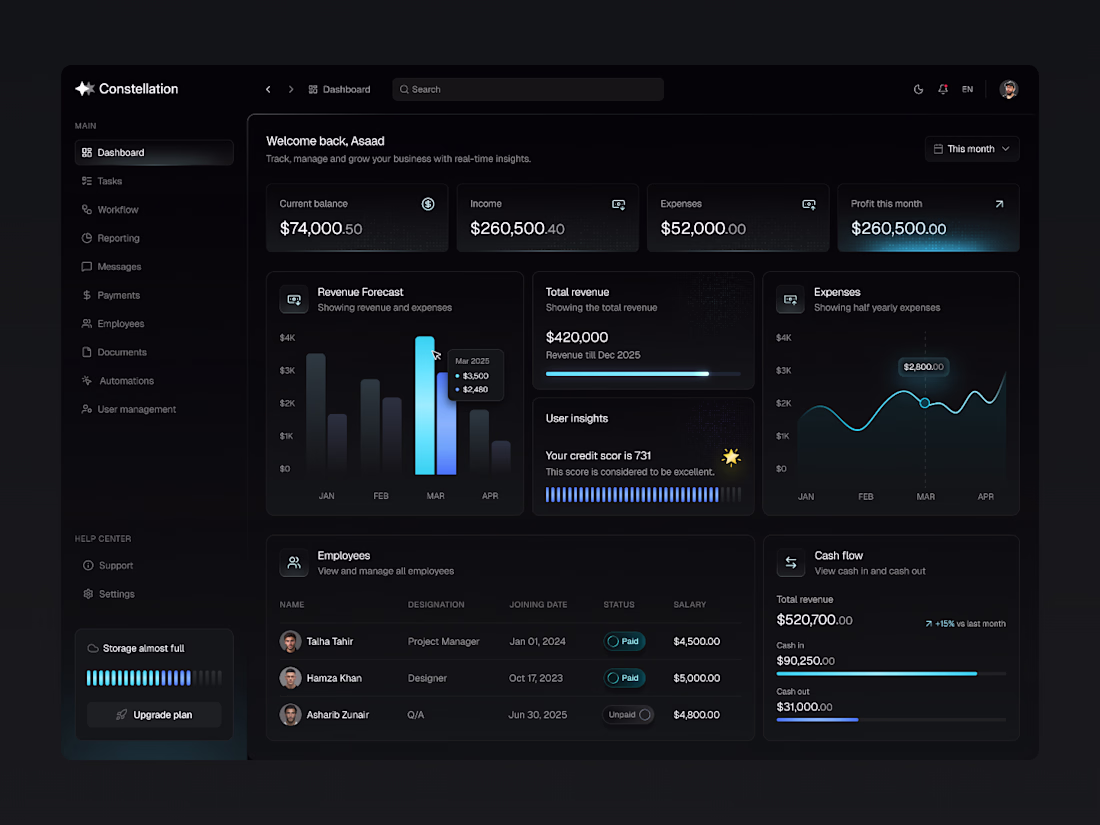Click the credit score segmented bar
This screenshot has width=1100, height=825.
(643, 495)
